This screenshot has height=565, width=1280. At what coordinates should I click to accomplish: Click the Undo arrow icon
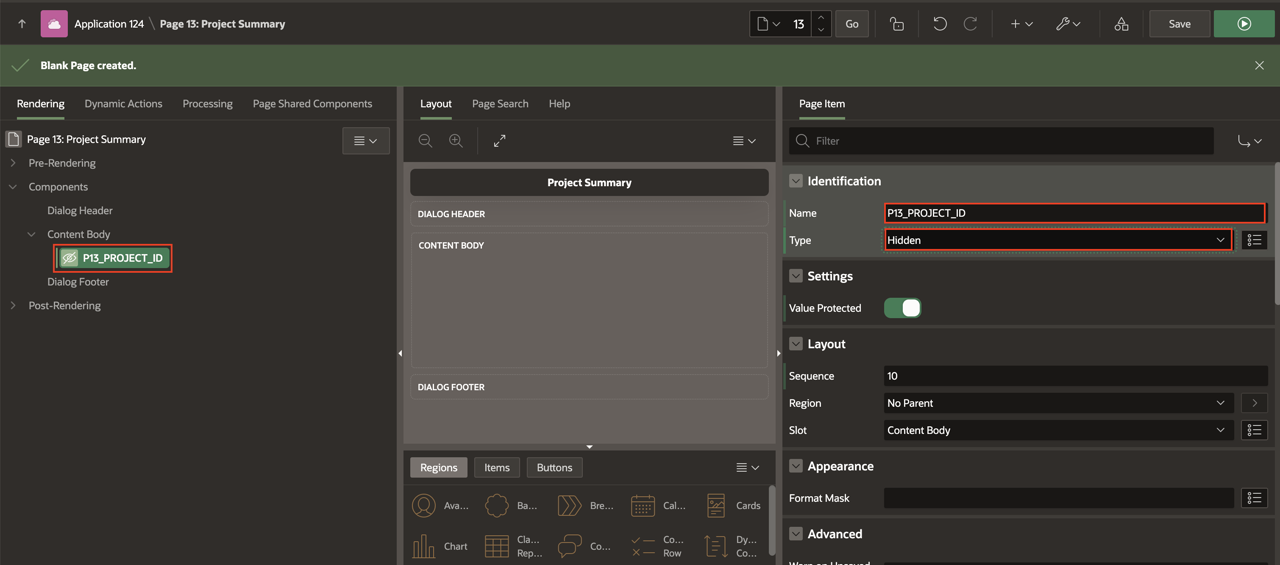click(x=939, y=24)
